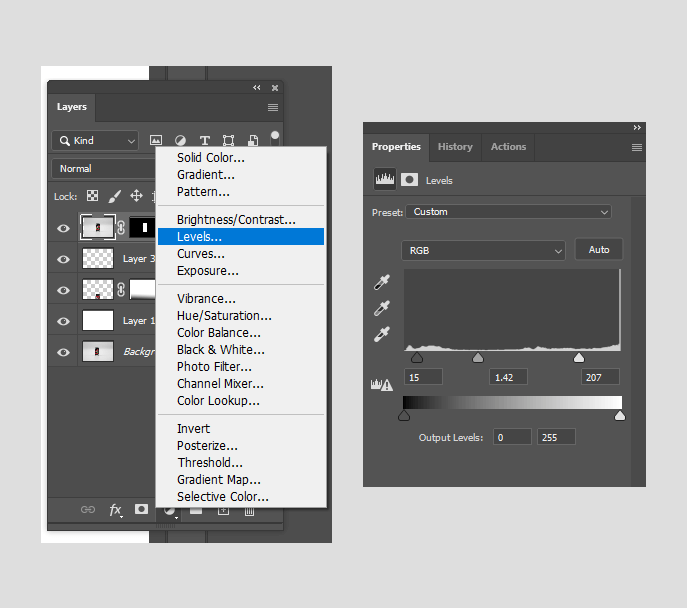Viewport: 687px width, 608px height.
Task: Open the Layers panel menu icon
Action: tap(273, 107)
